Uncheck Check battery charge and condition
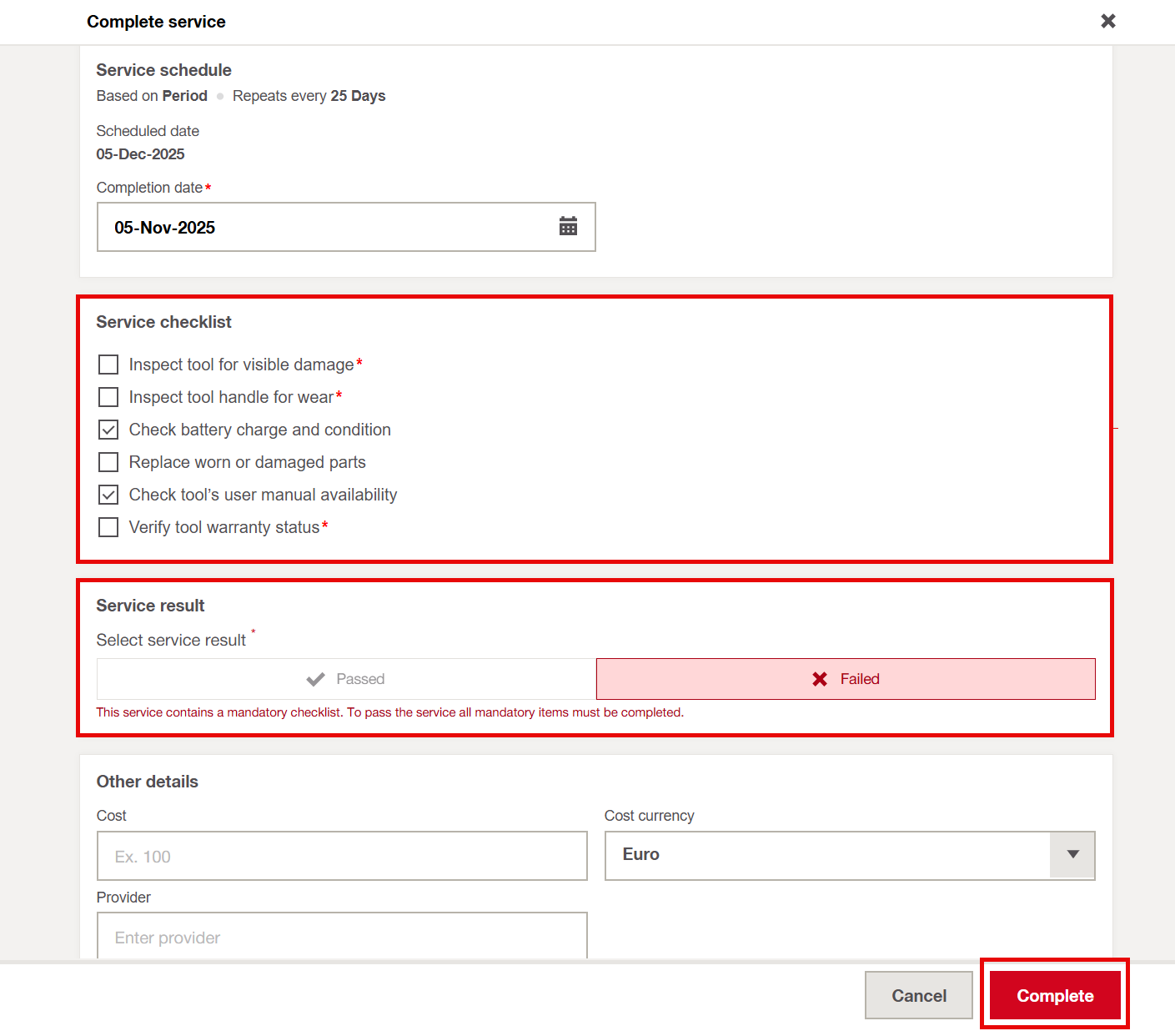This screenshot has width=1175, height=1036. pyautogui.click(x=108, y=430)
